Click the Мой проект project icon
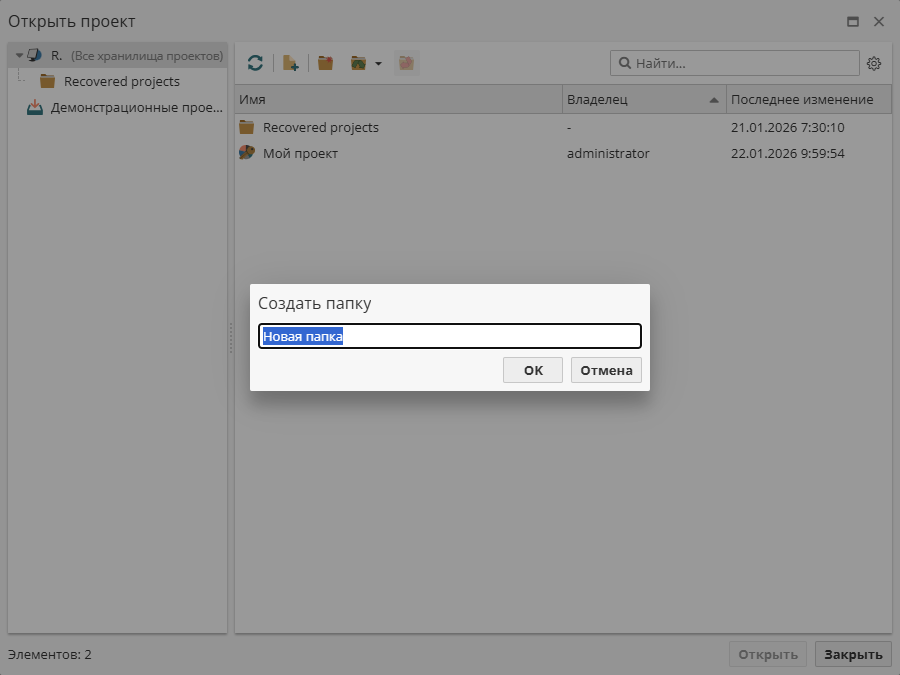Screen dimensions: 900x675 (x=246, y=153)
